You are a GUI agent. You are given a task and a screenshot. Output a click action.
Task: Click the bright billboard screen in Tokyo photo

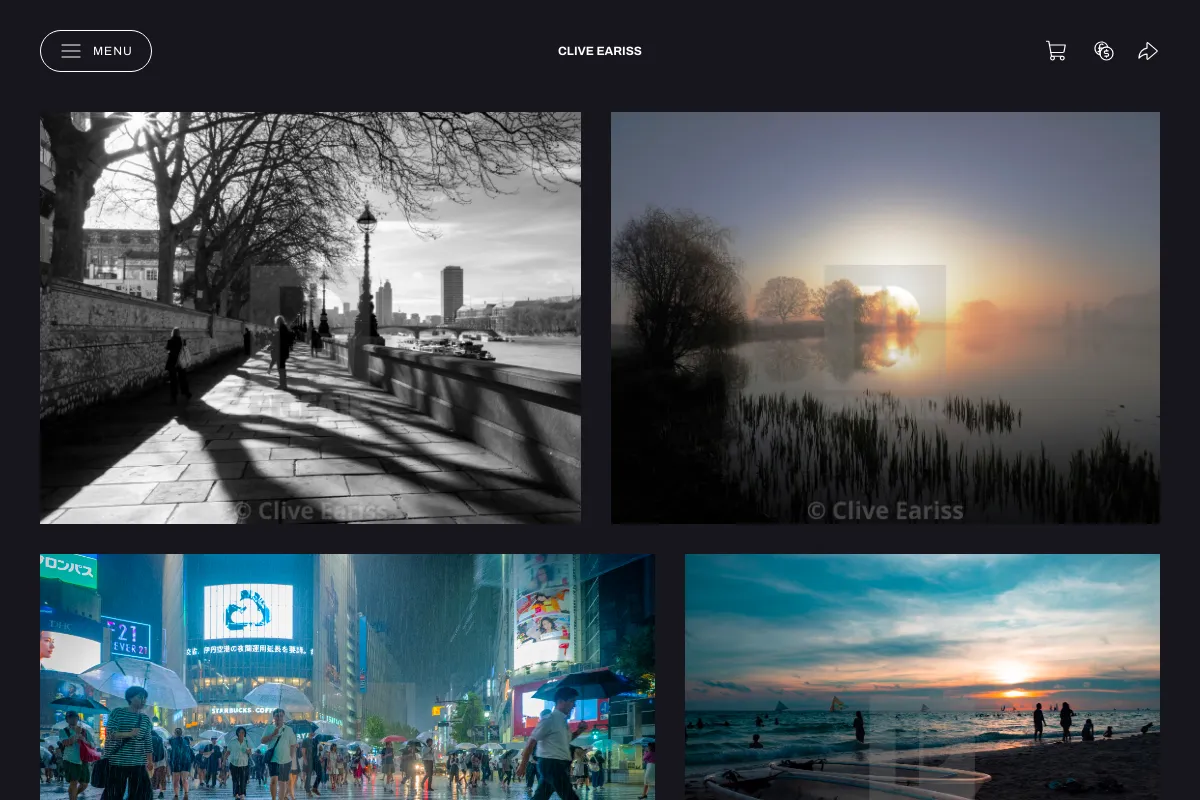point(248,612)
